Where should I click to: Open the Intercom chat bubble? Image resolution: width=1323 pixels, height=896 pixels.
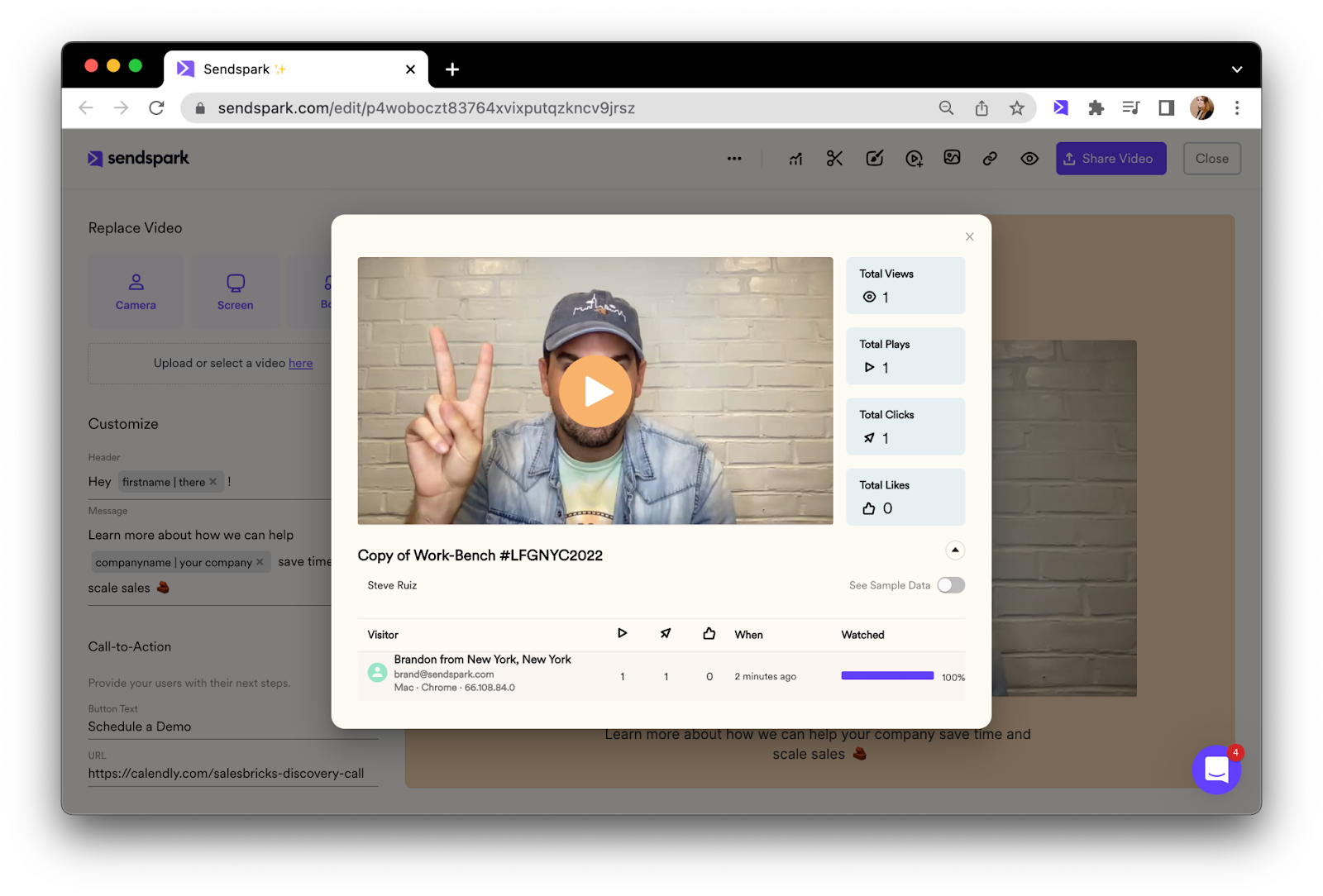[1216, 770]
